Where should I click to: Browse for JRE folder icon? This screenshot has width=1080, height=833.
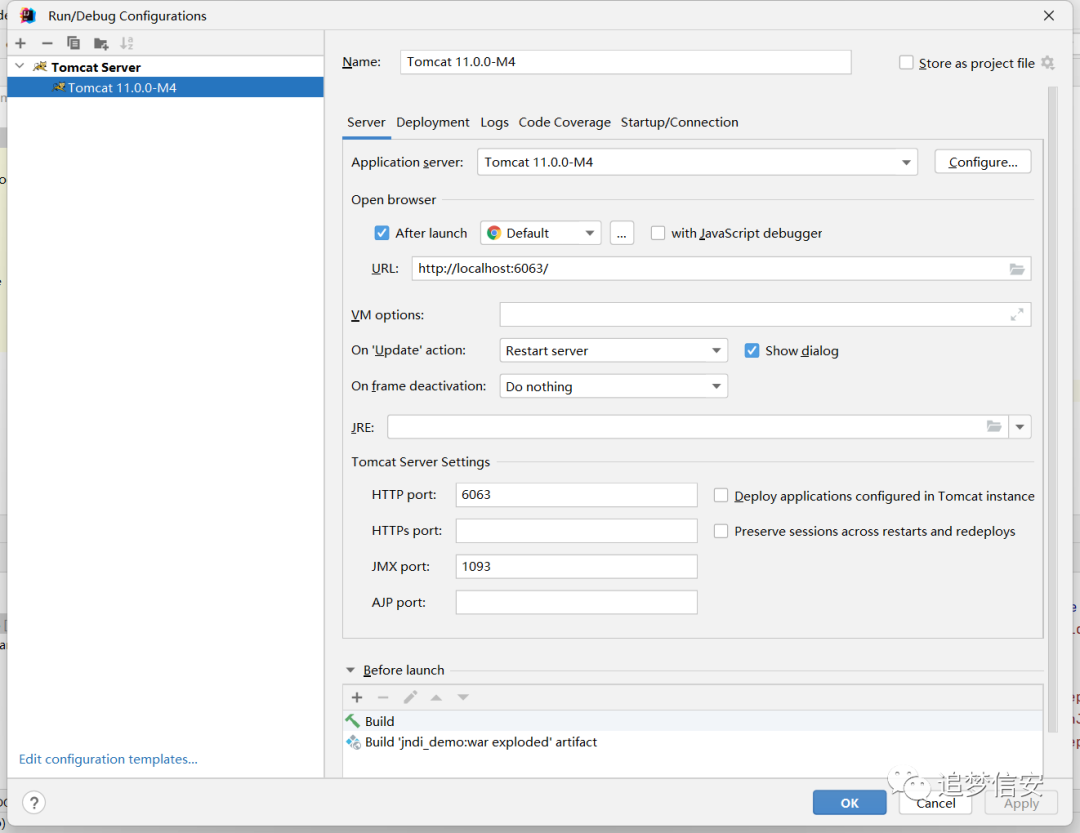click(x=993, y=426)
